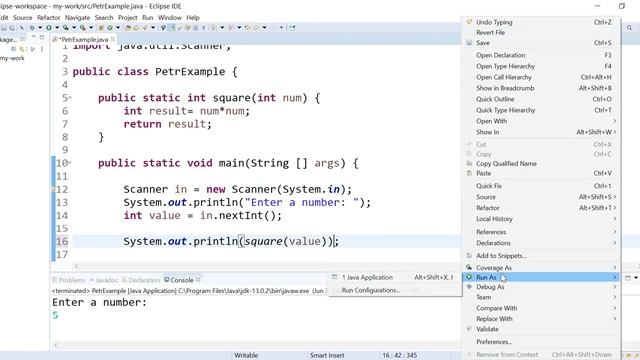Switch to the Problems tab

coord(69,280)
